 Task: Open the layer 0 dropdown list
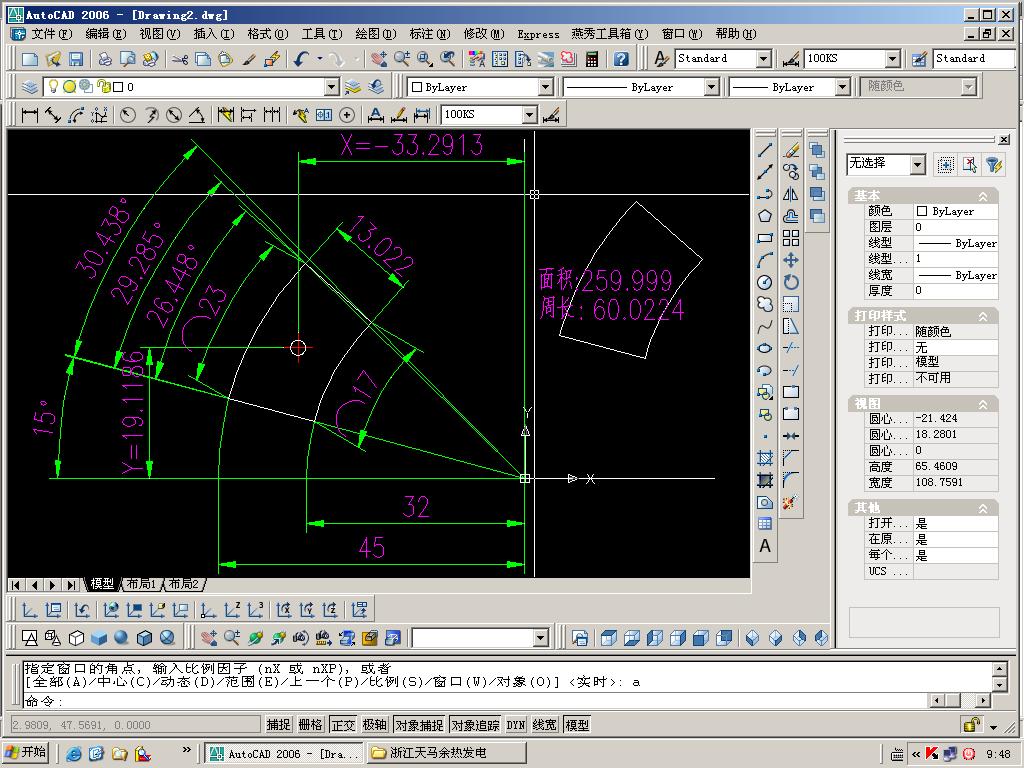[x=332, y=87]
